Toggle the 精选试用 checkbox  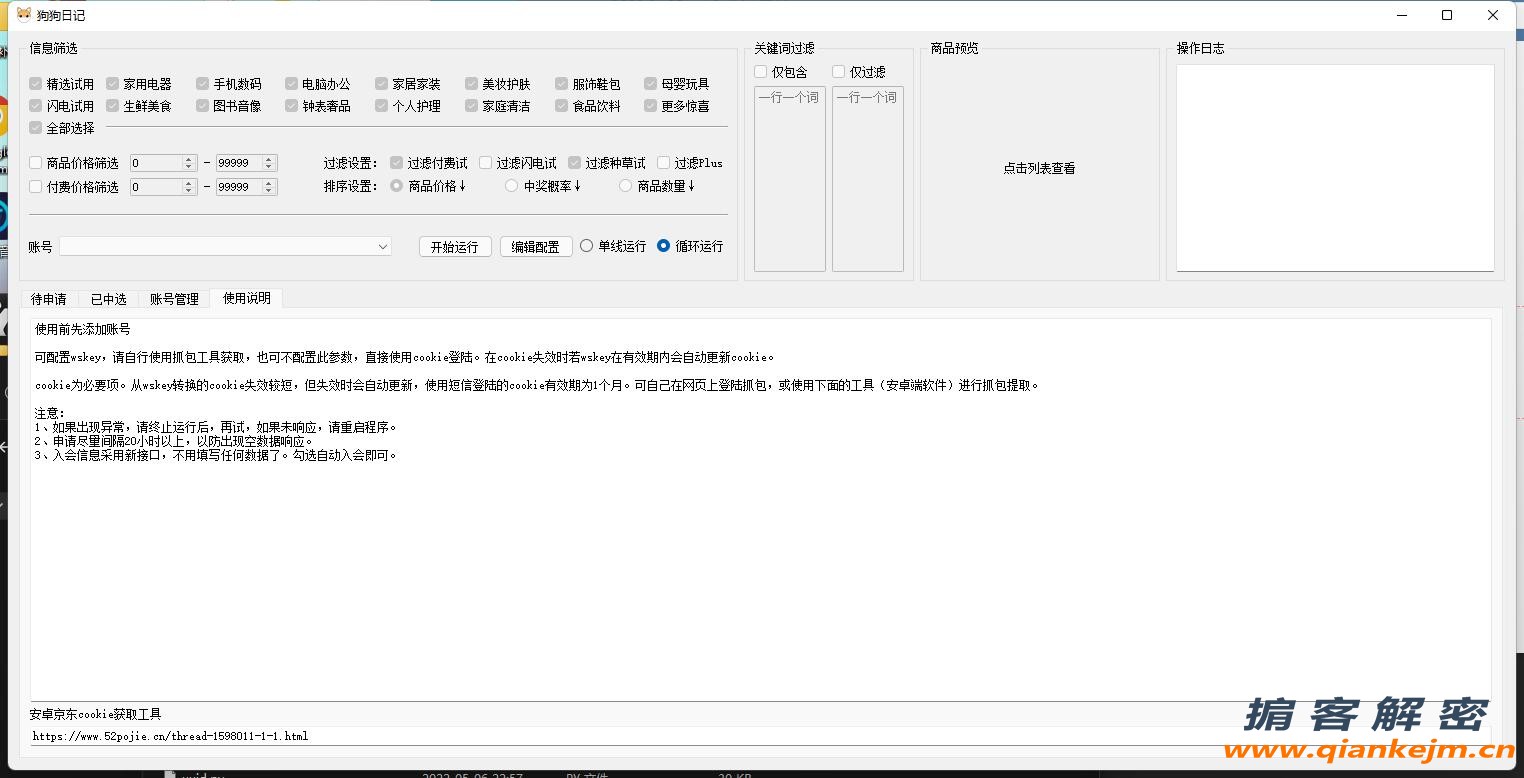[36, 84]
